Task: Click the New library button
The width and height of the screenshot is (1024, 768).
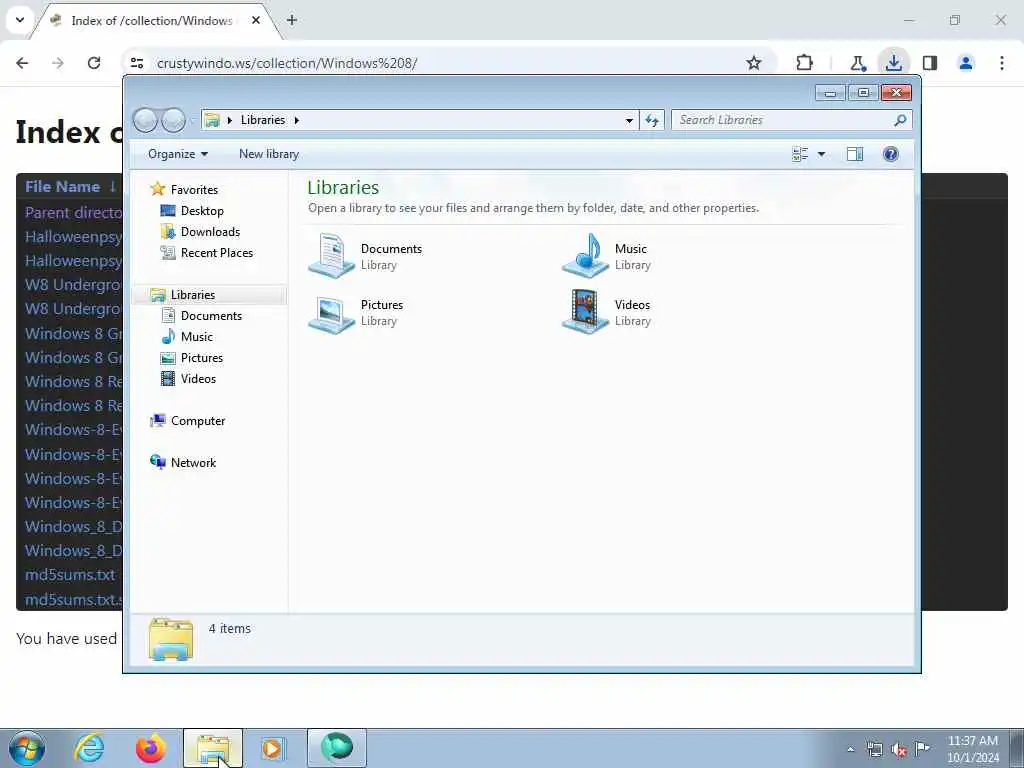Action: coord(269,154)
